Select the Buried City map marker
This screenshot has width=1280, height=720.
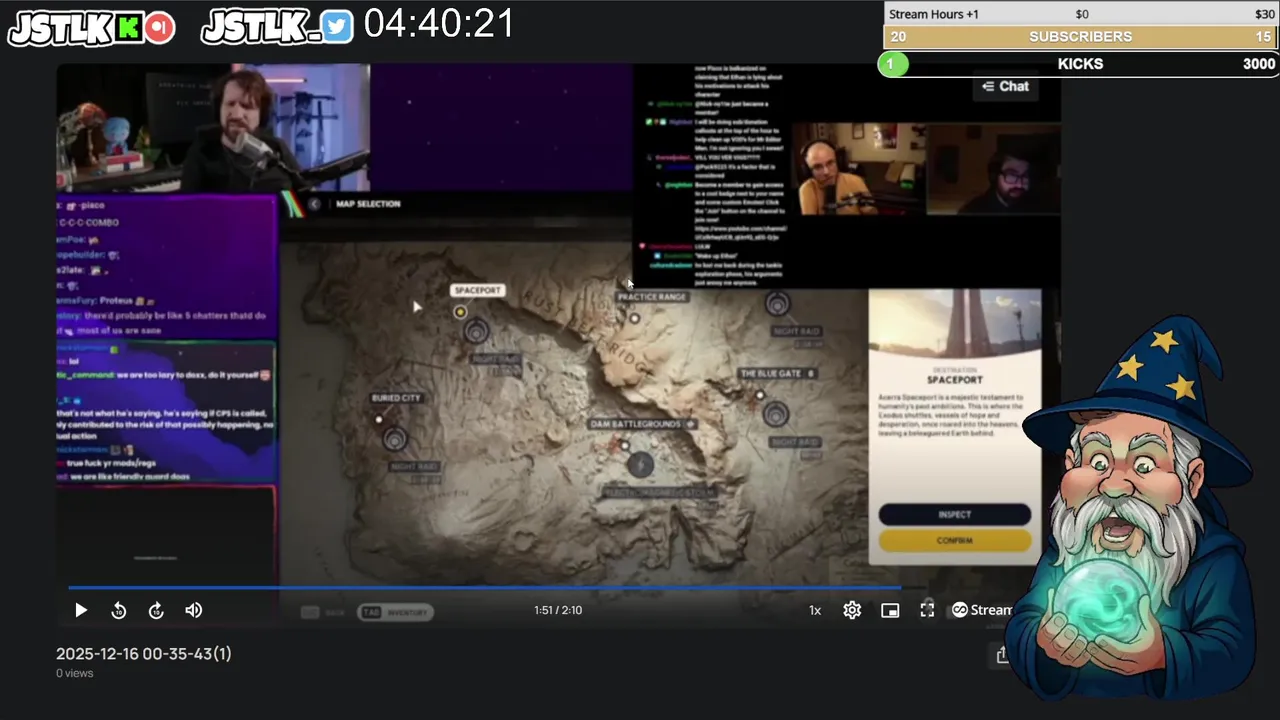coord(379,419)
